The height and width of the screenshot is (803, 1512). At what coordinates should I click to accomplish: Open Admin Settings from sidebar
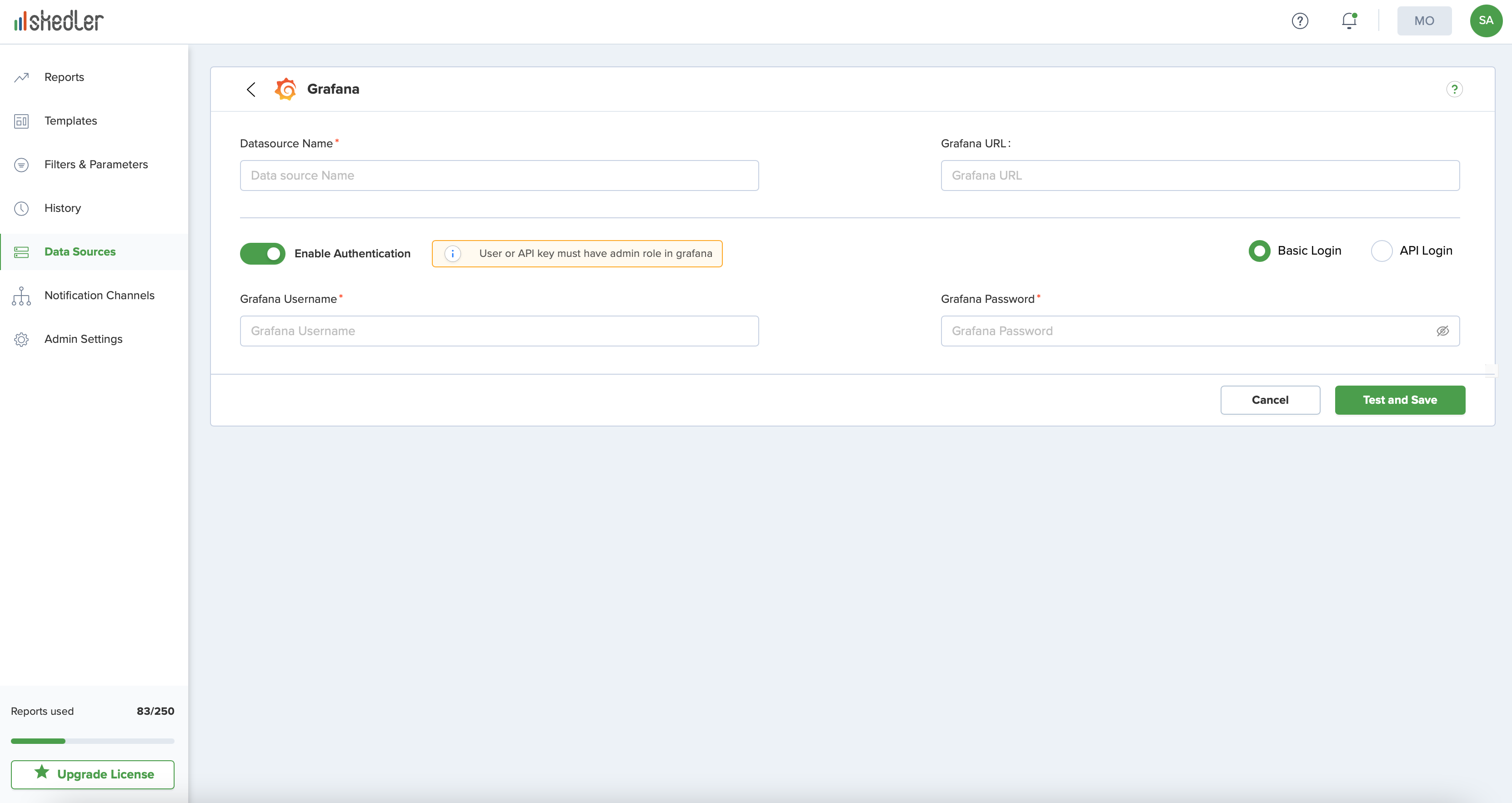(x=83, y=339)
